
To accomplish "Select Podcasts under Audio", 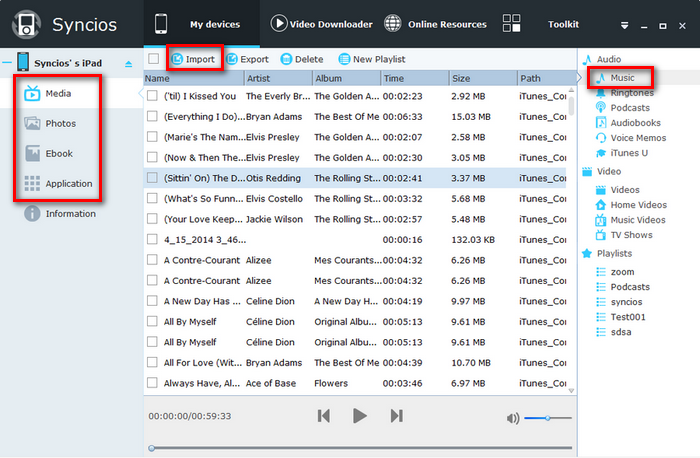I will [x=623, y=108].
